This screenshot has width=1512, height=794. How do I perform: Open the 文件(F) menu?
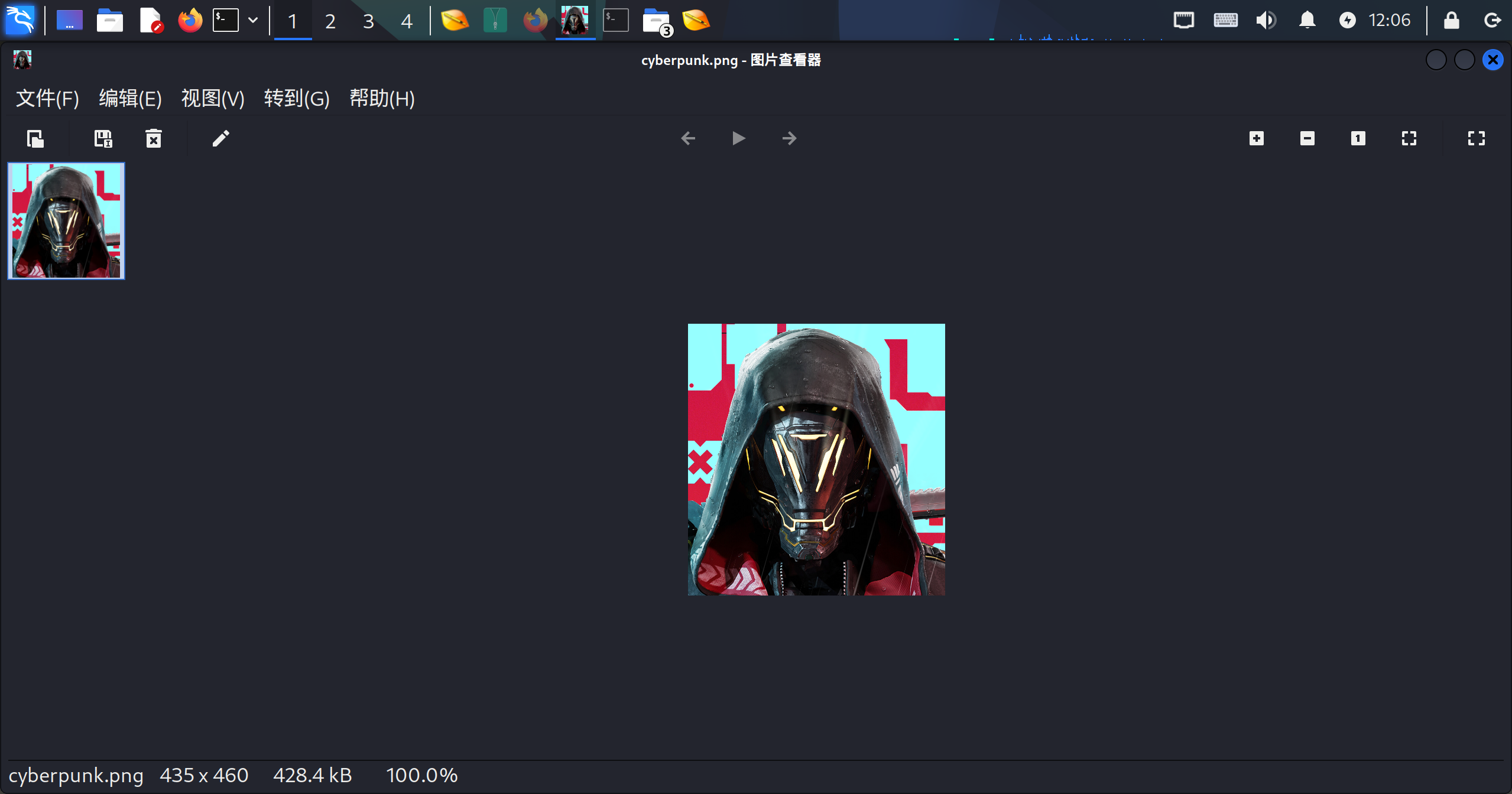click(47, 99)
